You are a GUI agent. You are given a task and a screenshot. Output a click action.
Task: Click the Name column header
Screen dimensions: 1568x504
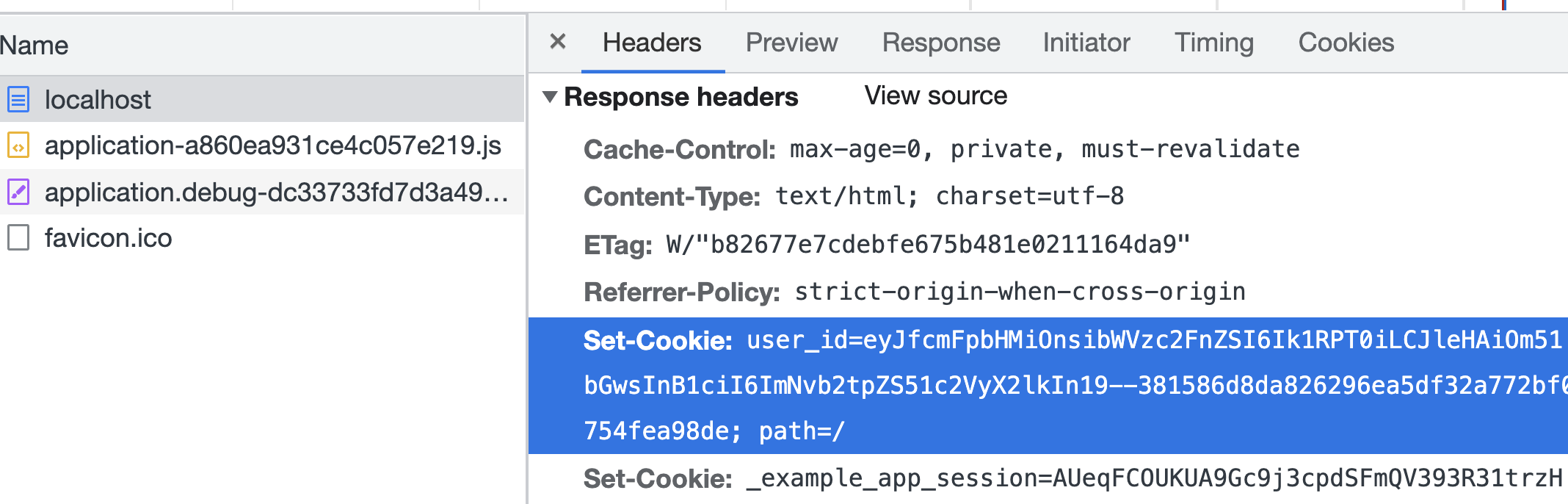pyautogui.click(x=35, y=46)
